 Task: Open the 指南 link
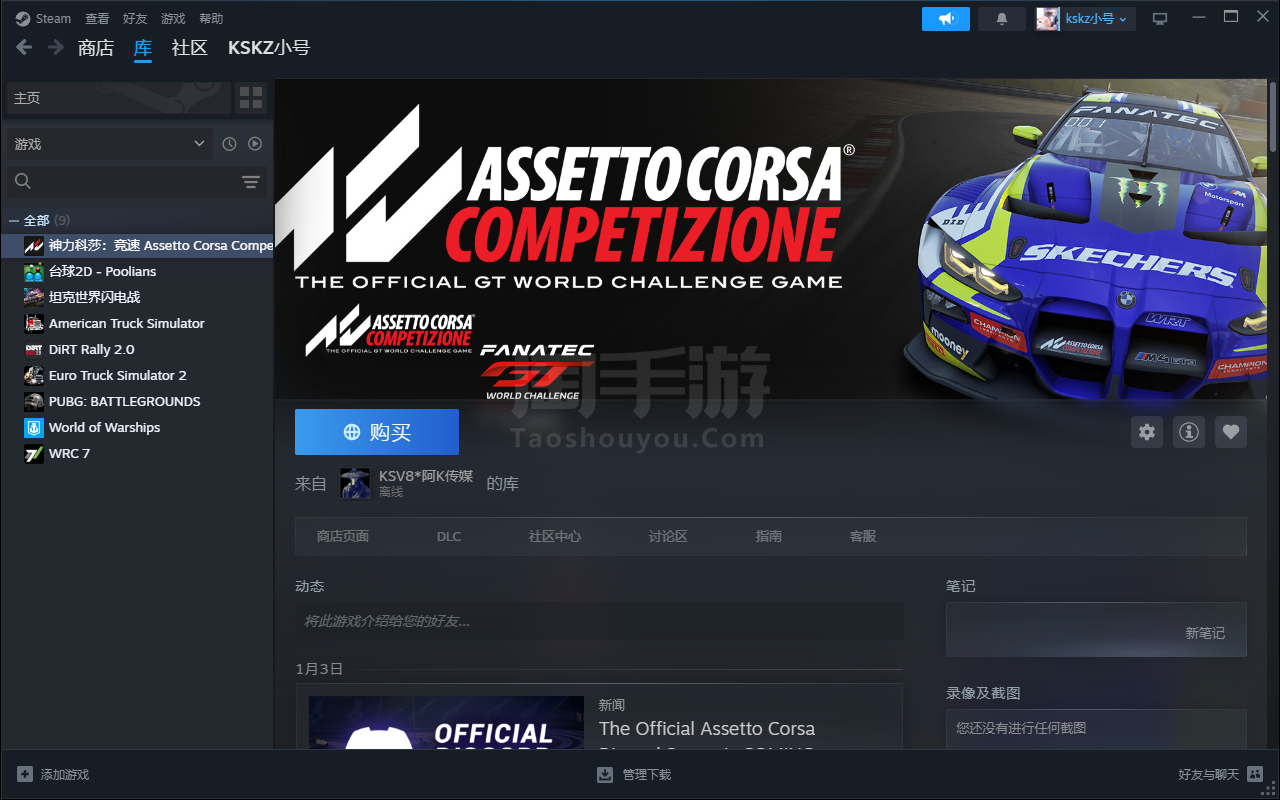click(769, 536)
